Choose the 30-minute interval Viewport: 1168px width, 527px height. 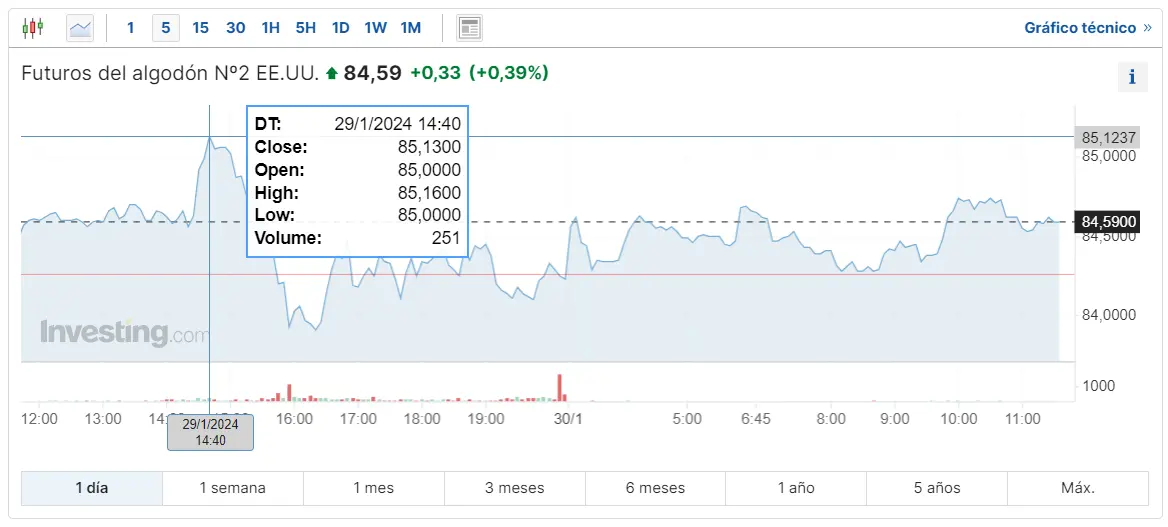click(x=235, y=28)
